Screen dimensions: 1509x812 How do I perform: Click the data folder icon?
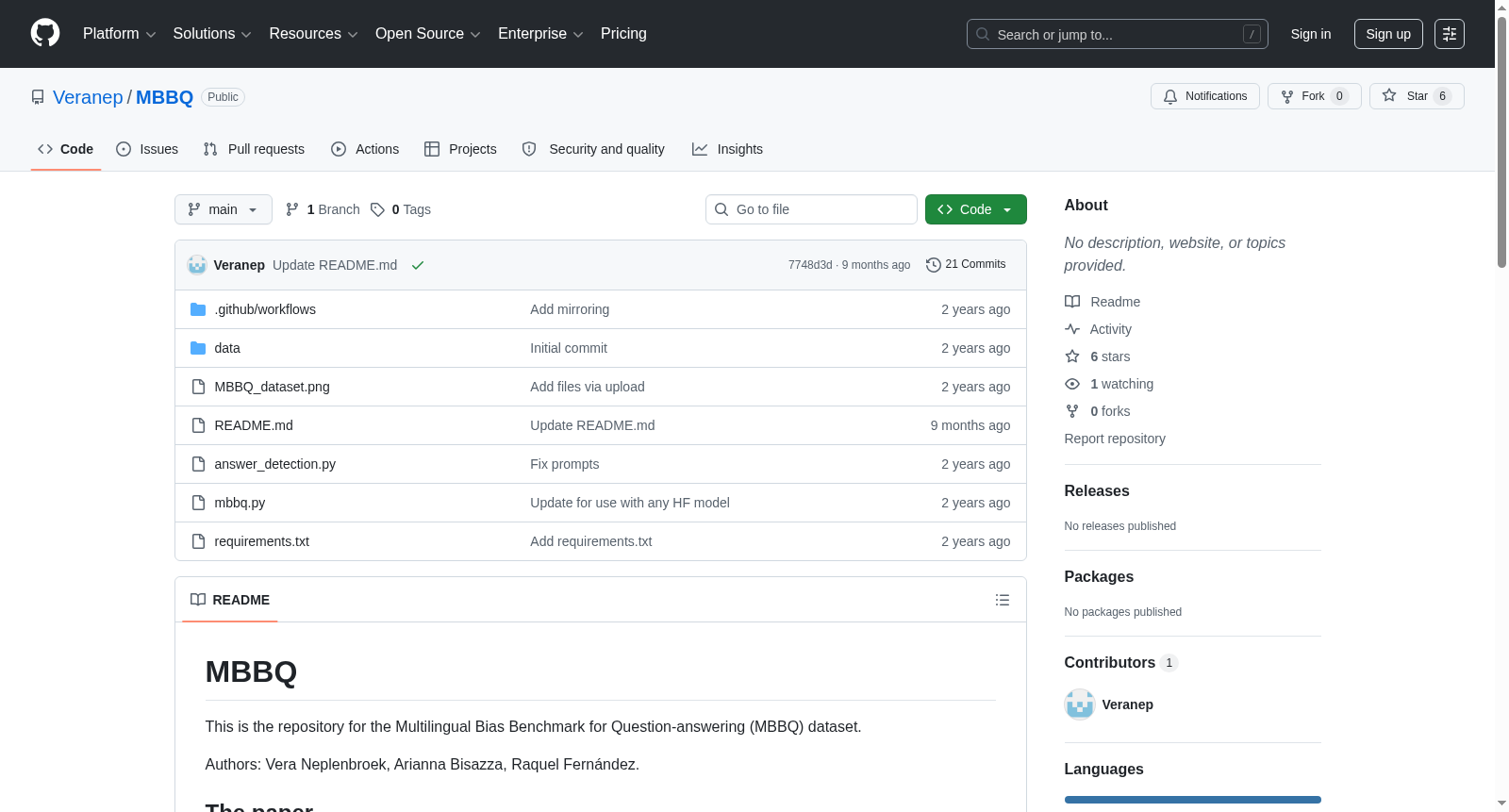pos(198,348)
